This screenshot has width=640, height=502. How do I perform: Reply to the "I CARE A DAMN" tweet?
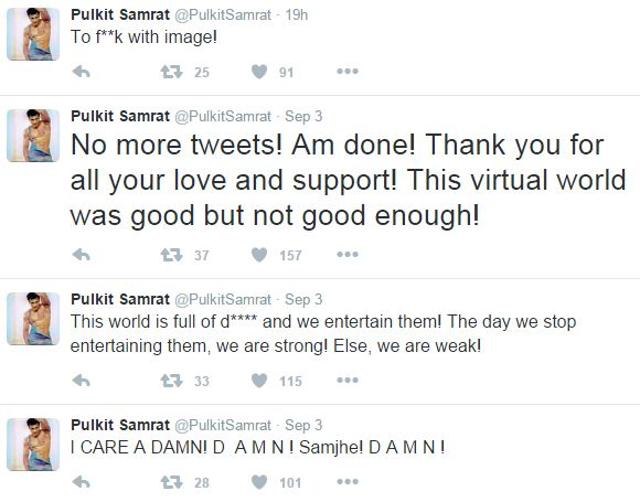click(81, 482)
